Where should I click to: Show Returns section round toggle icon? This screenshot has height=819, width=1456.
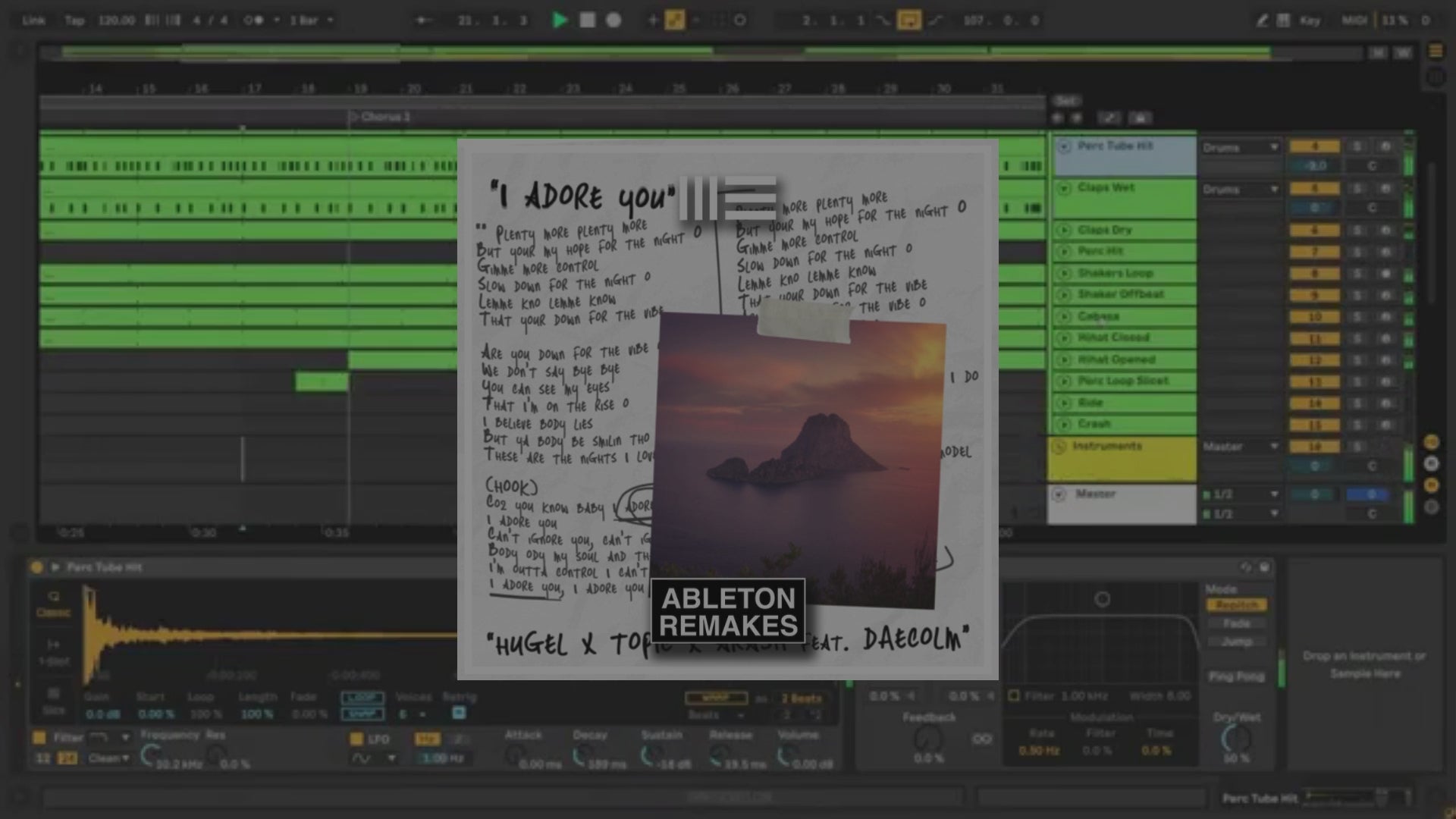point(1431,463)
